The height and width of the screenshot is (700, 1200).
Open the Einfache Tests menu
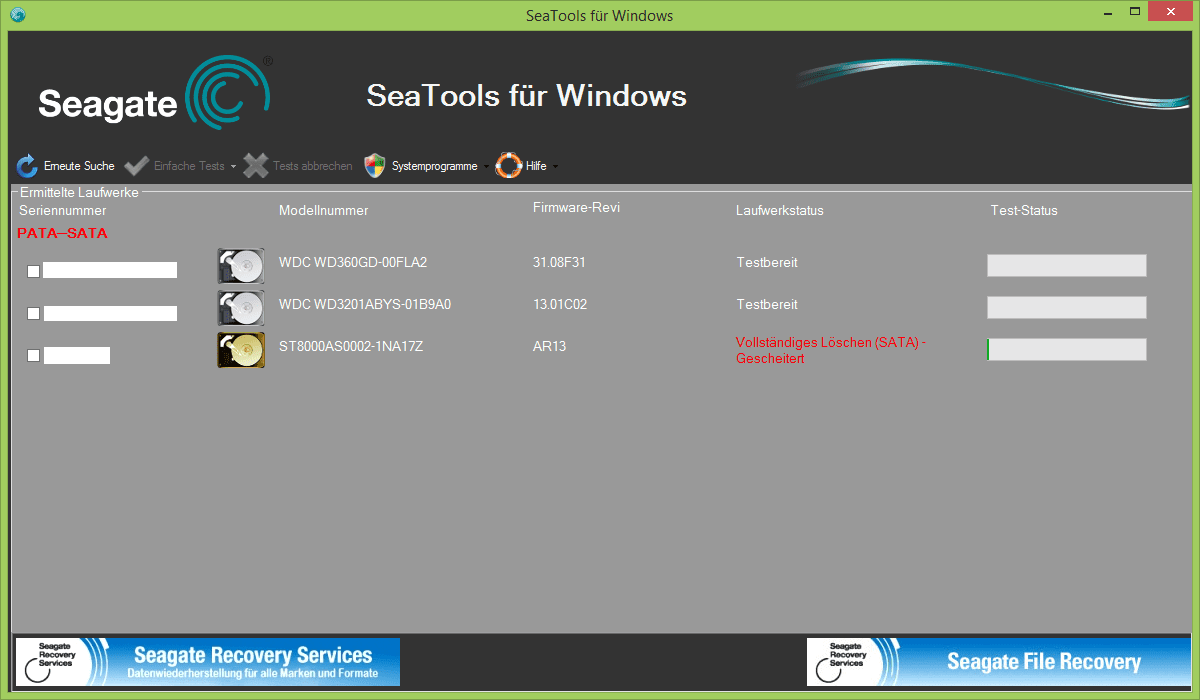(x=181, y=166)
